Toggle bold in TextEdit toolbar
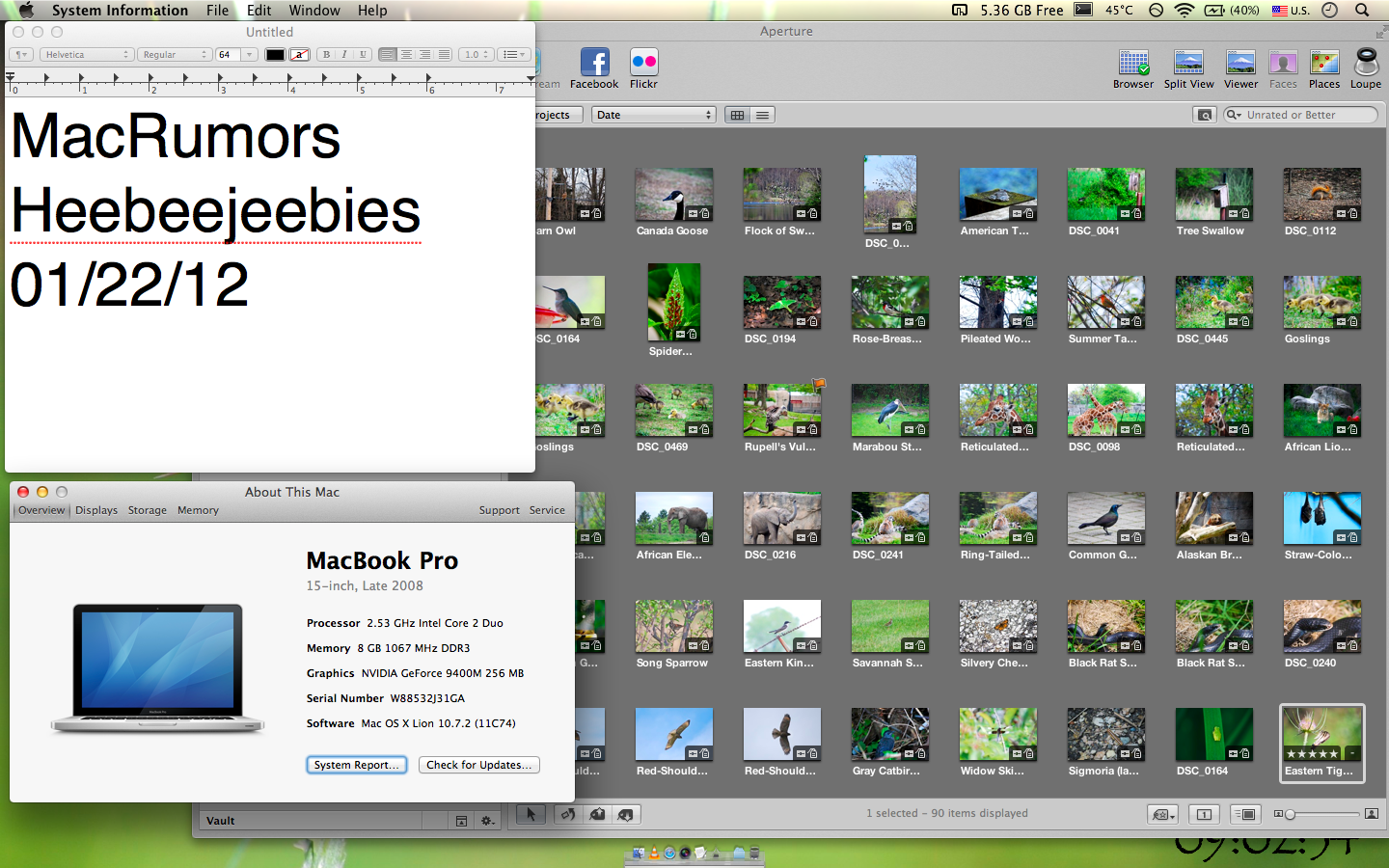 click(x=326, y=54)
